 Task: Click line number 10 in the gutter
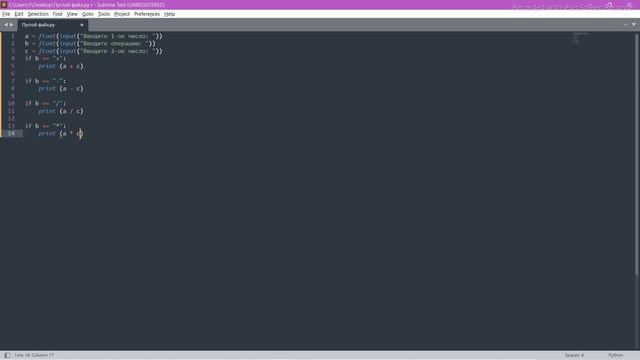[x=11, y=103]
